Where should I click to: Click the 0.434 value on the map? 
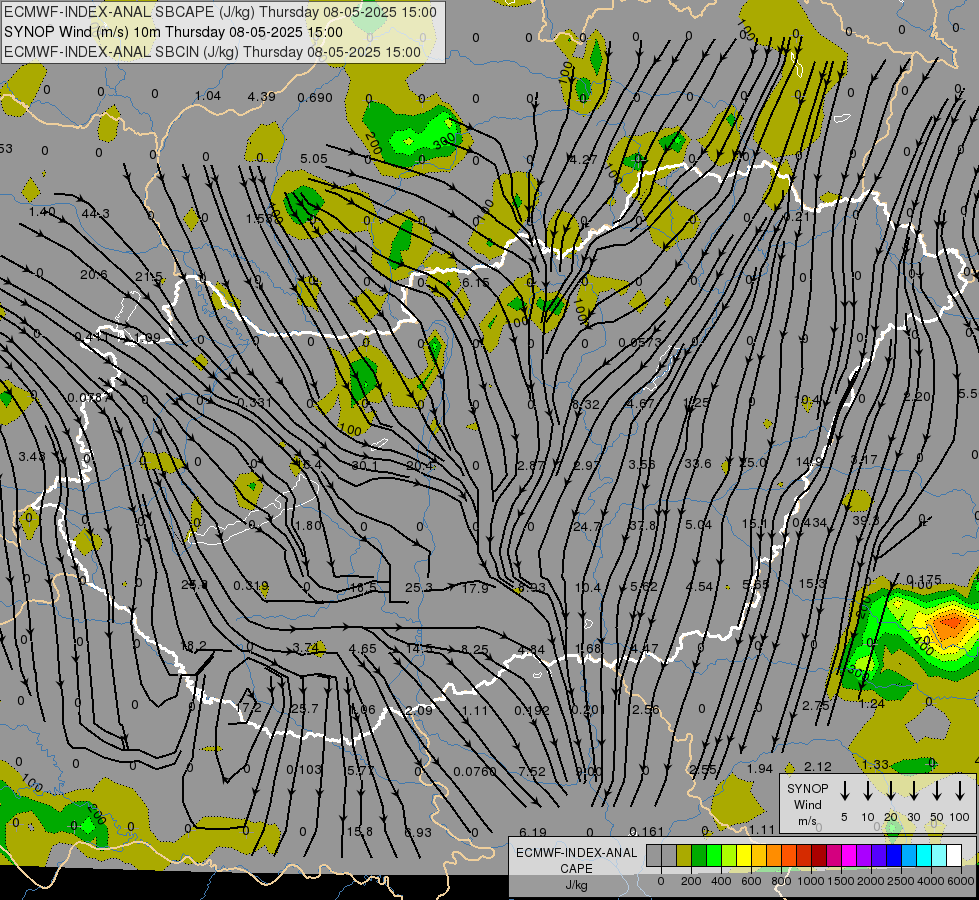click(x=809, y=522)
